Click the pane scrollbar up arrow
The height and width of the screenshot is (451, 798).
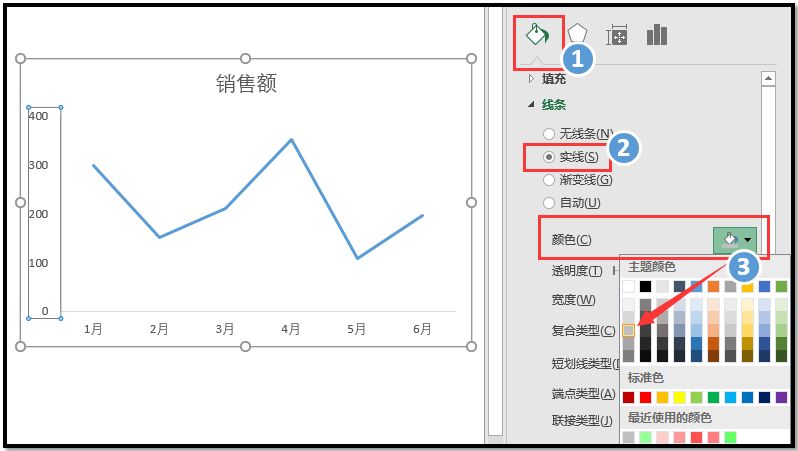click(x=768, y=78)
